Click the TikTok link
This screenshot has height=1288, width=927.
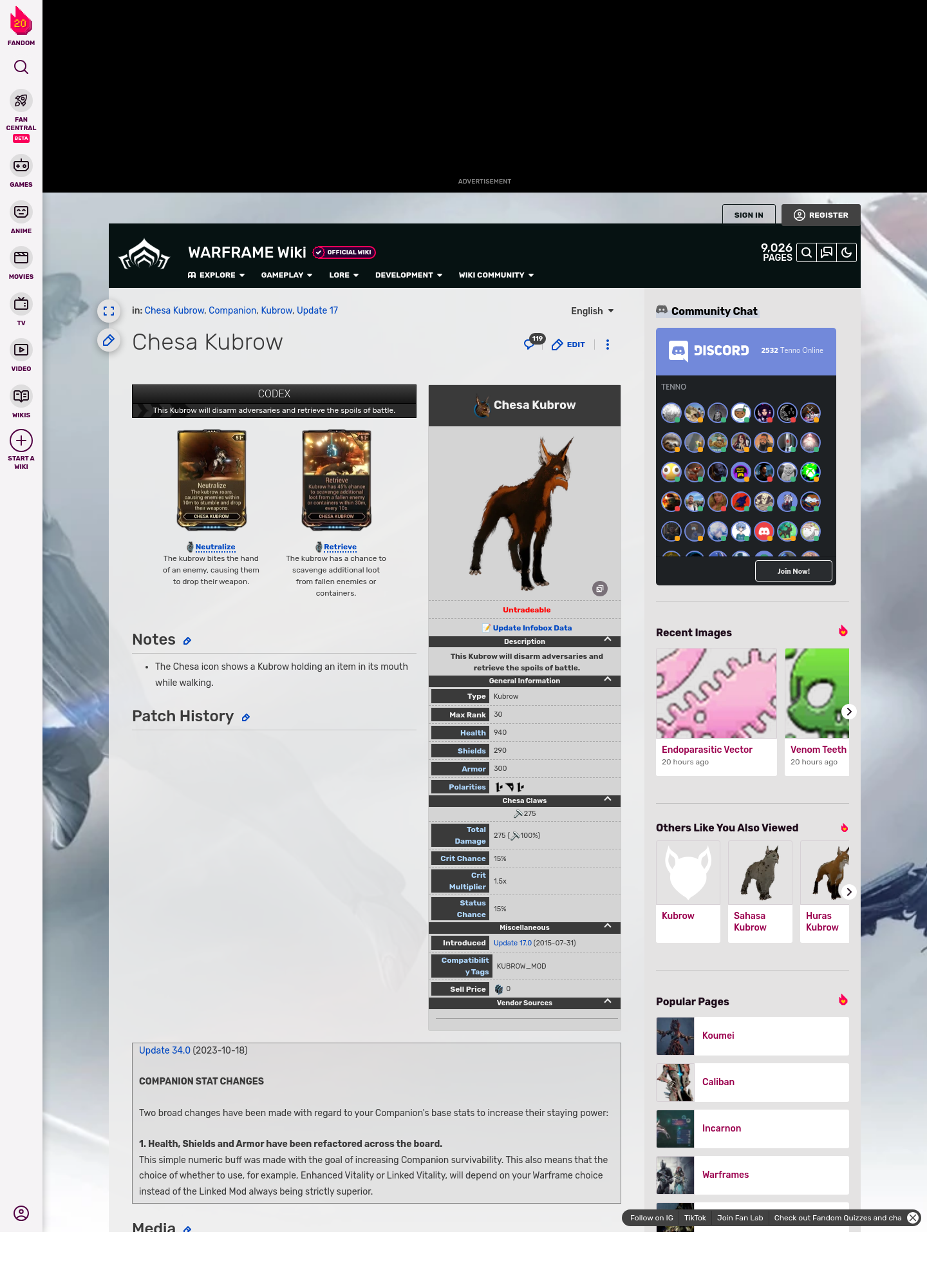(x=695, y=1218)
